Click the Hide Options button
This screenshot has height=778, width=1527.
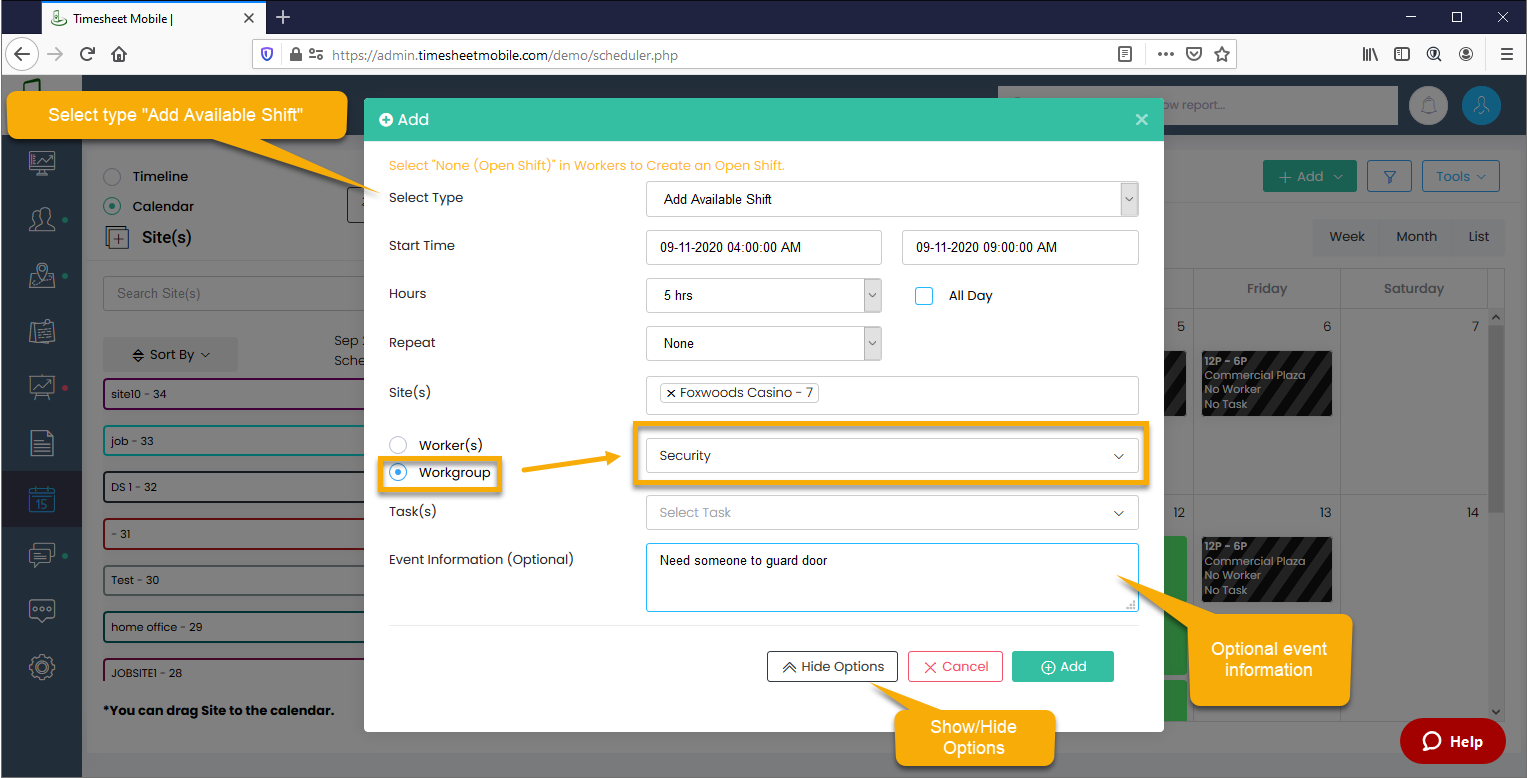point(832,667)
